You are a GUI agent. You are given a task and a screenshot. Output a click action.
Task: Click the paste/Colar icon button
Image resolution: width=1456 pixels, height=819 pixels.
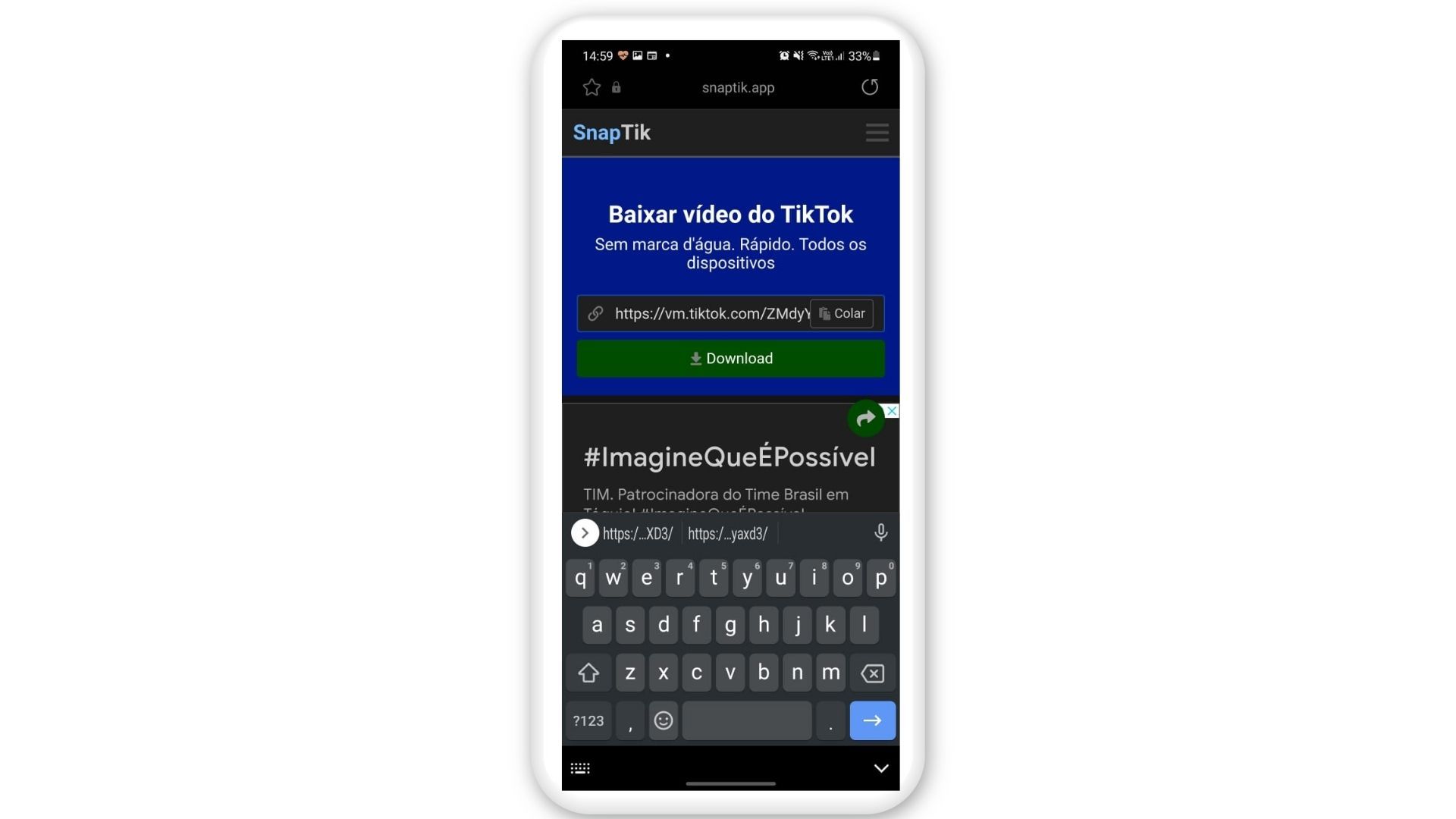tap(841, 314)
